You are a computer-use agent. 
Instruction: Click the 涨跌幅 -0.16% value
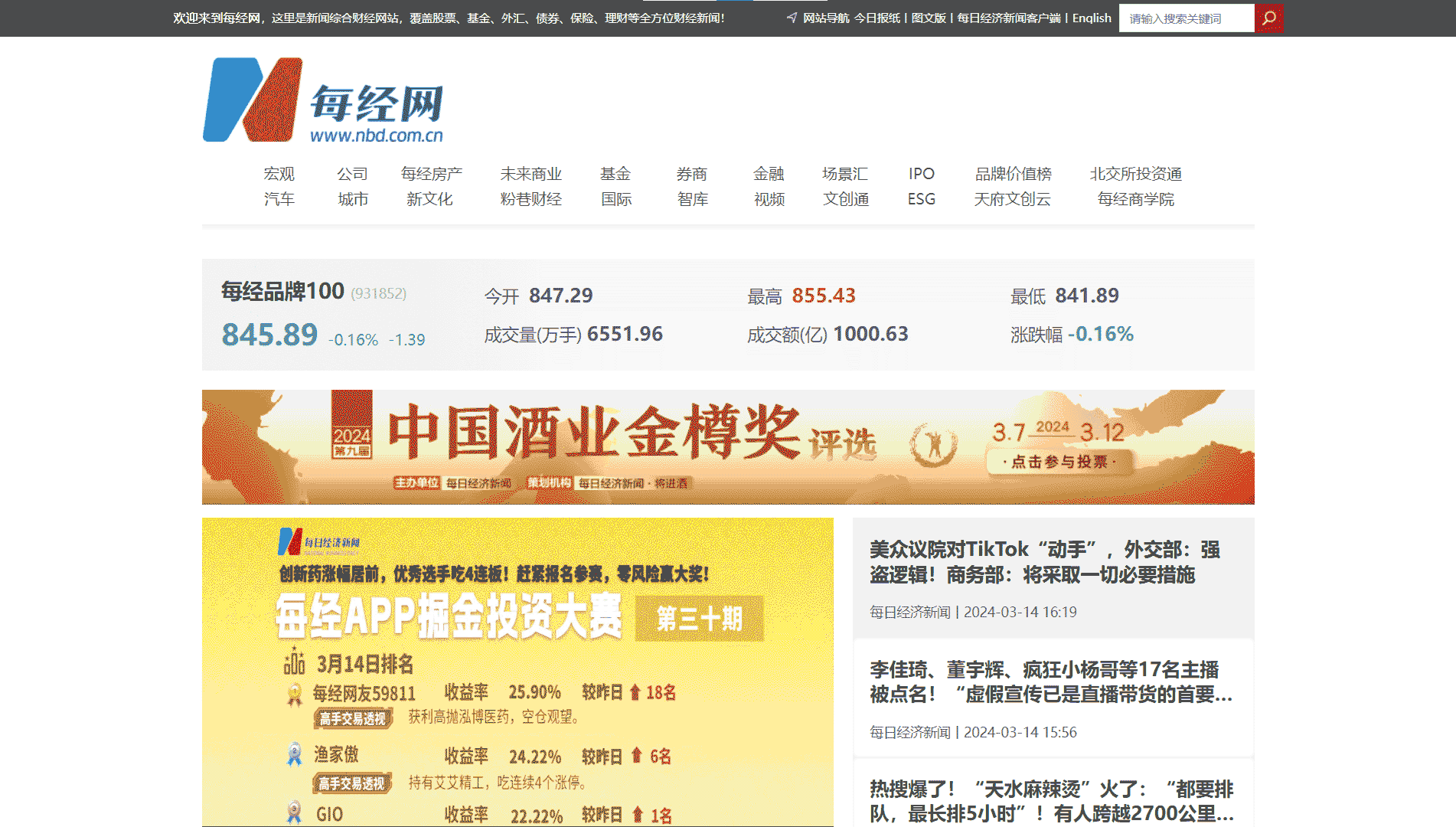point(1101,334)
